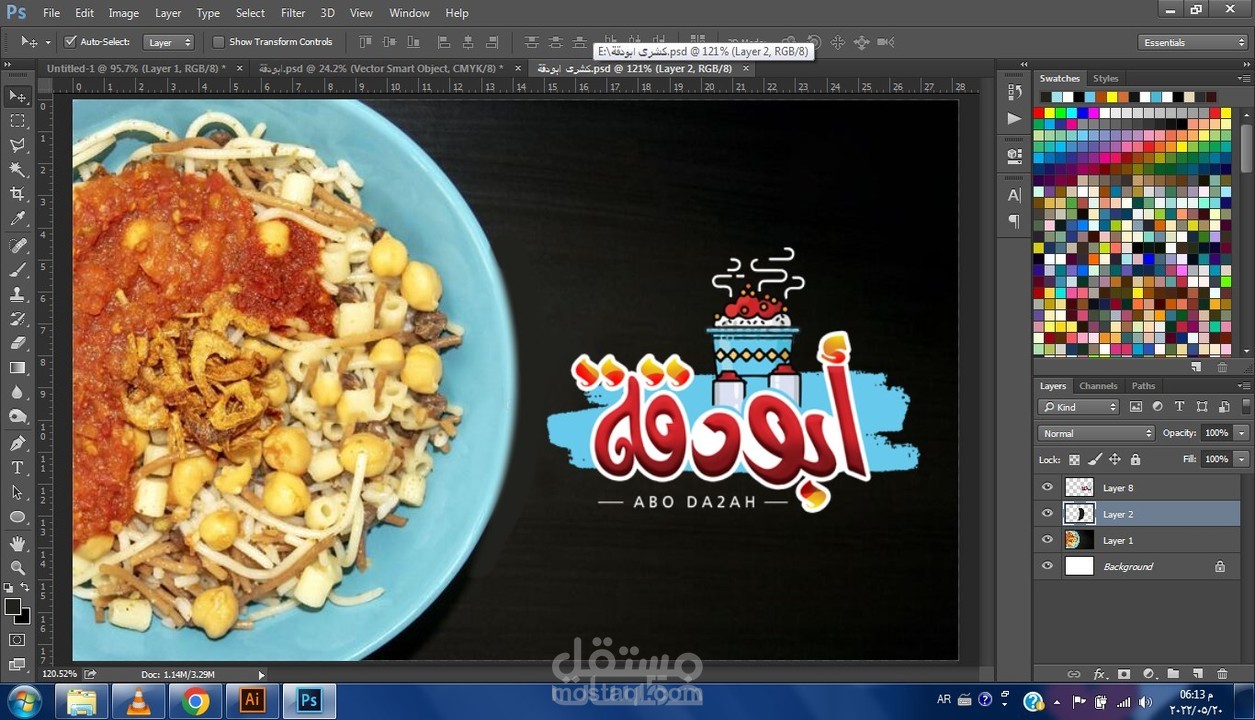This screenshot has height=720, width=1255.
Task: Select the Gradient tool
Action: pos(17,368)
